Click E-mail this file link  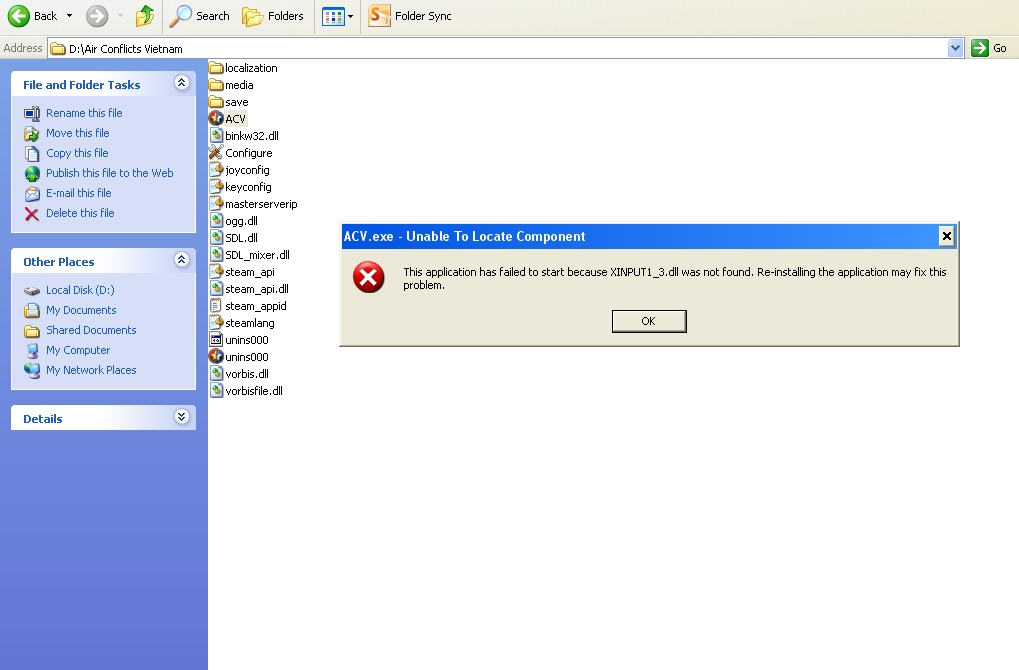pos(78,194)
